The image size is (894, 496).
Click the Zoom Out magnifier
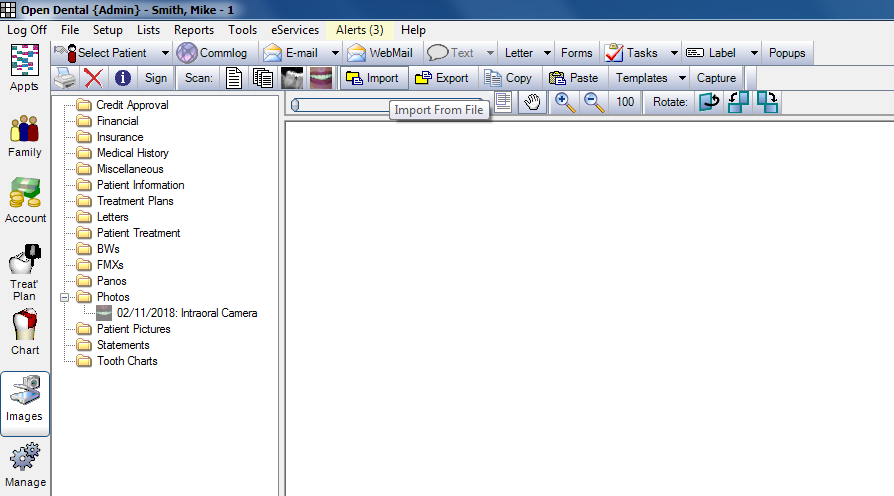pos(594,102)
